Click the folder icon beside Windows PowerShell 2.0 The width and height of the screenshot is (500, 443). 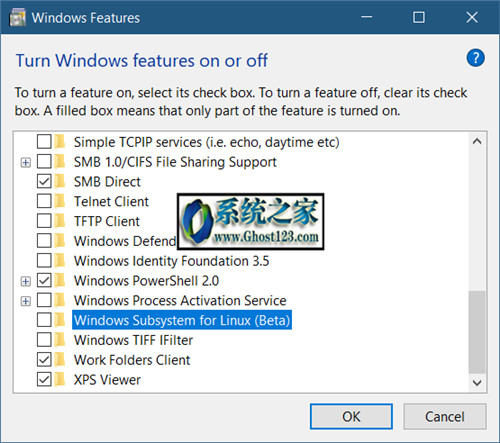tap(60, 280)
